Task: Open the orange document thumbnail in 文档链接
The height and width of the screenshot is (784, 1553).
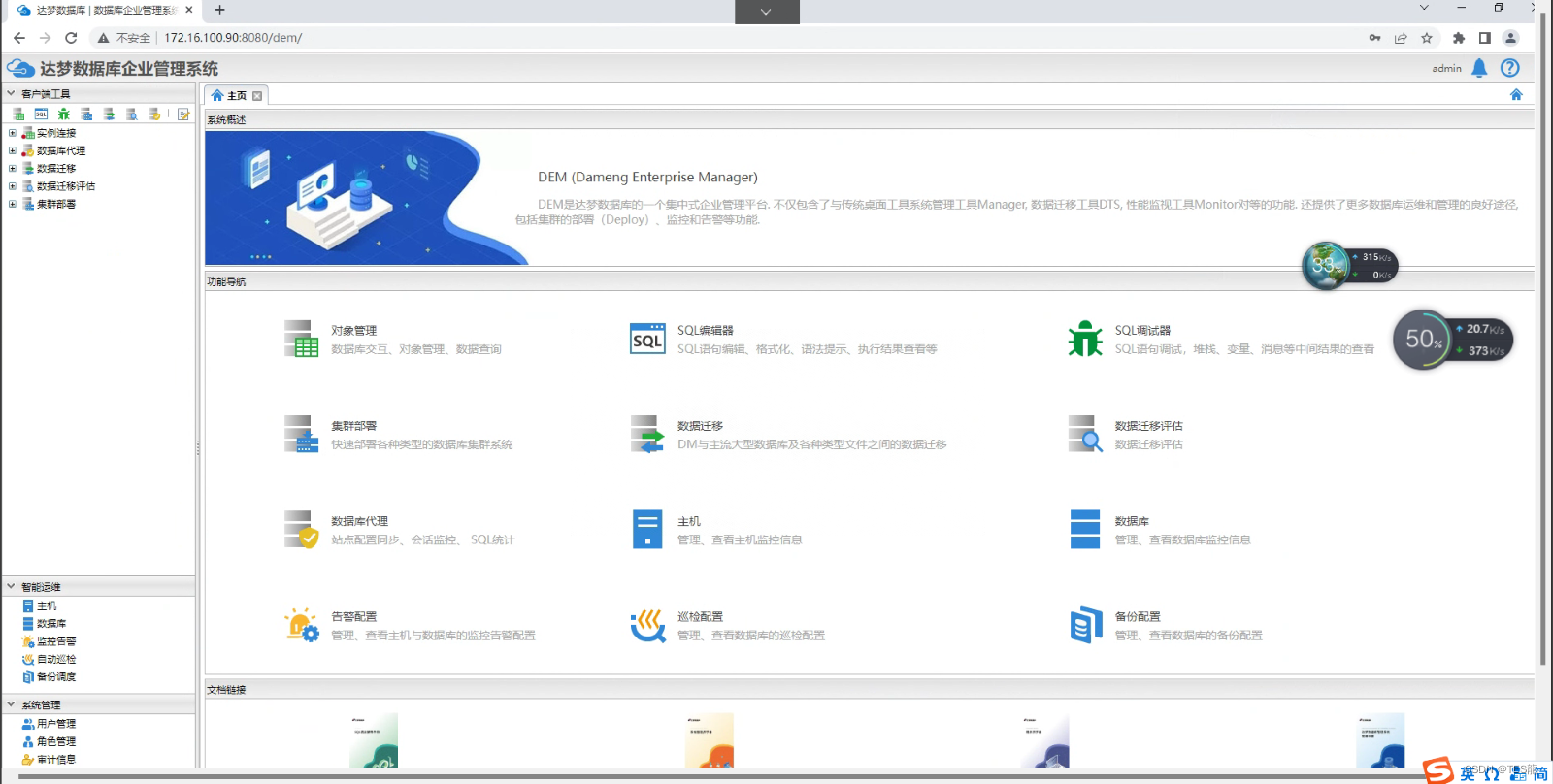Action: (x=709, y=740)
